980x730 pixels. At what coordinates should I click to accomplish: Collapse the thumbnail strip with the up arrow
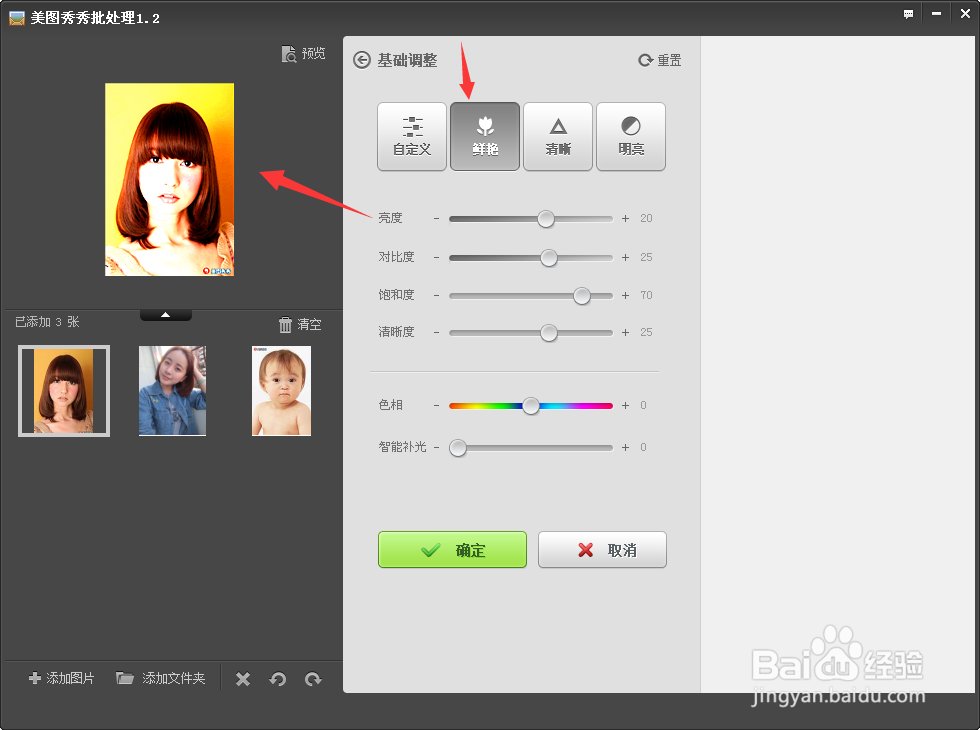coord(165,313)
